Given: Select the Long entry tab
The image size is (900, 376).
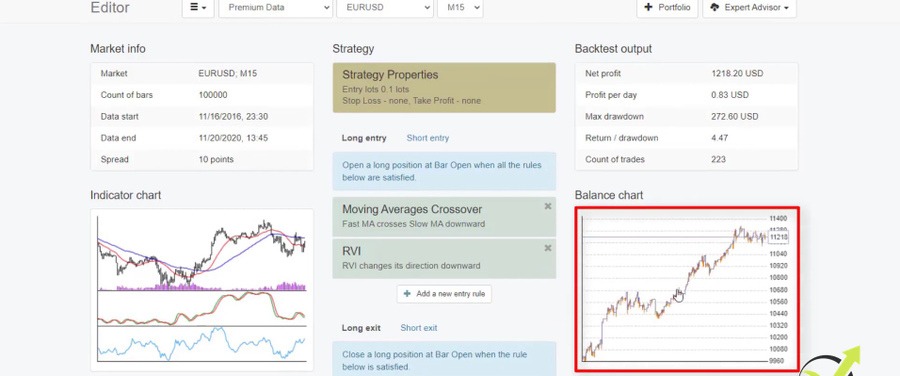Looking at the screenshot, I should tap(364, 138).
